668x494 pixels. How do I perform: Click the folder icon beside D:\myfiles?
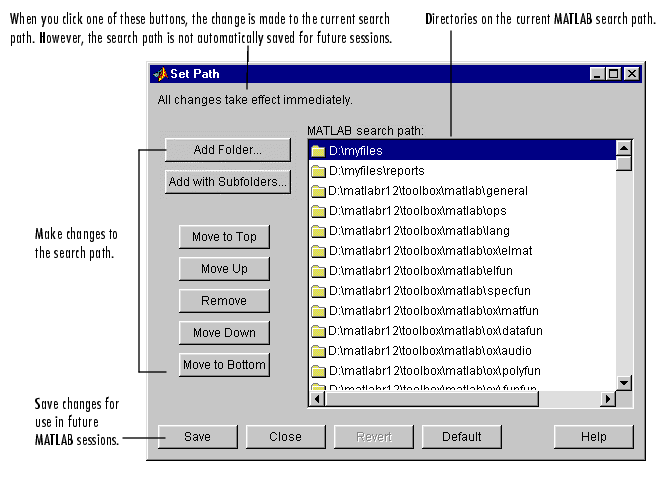318,151
